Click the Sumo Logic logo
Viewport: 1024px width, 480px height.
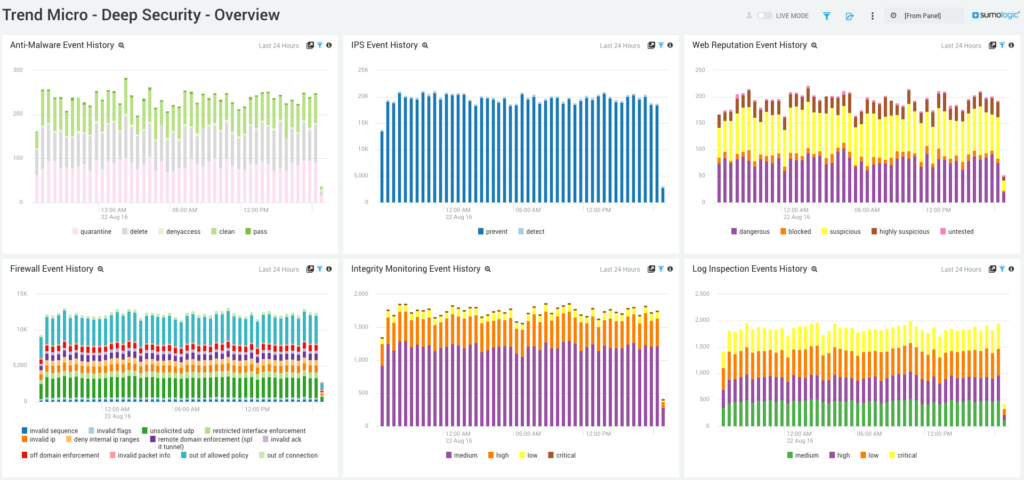995,16
